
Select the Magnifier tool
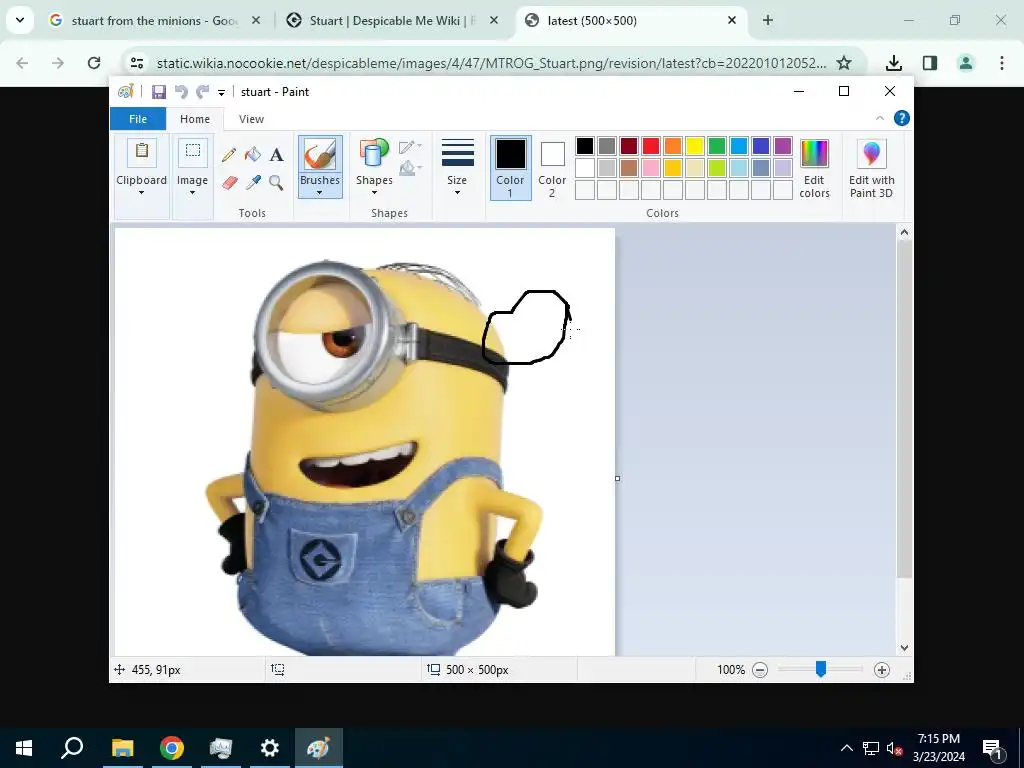[x=276, y=182]
